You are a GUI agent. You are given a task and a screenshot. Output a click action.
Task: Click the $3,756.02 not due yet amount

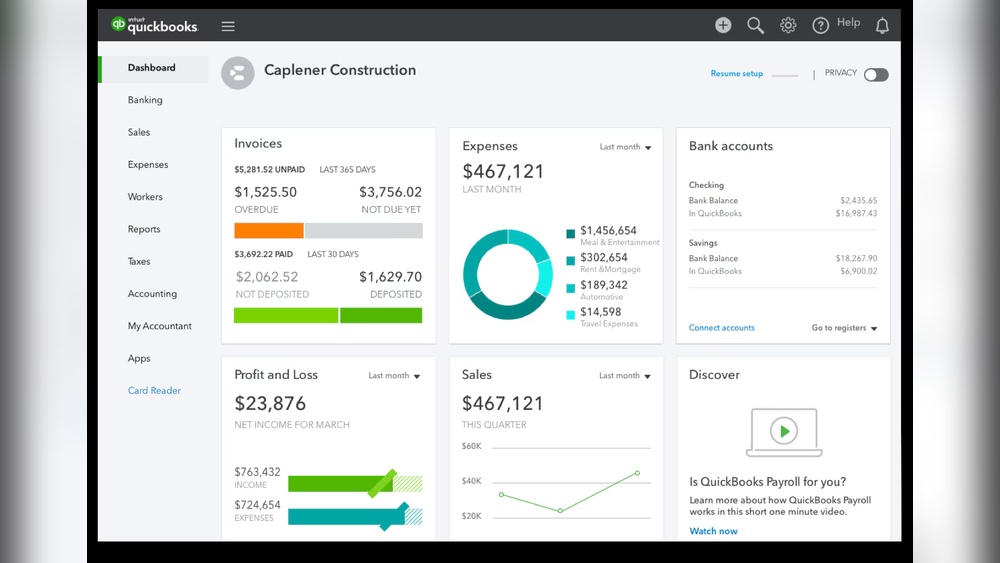390,192
